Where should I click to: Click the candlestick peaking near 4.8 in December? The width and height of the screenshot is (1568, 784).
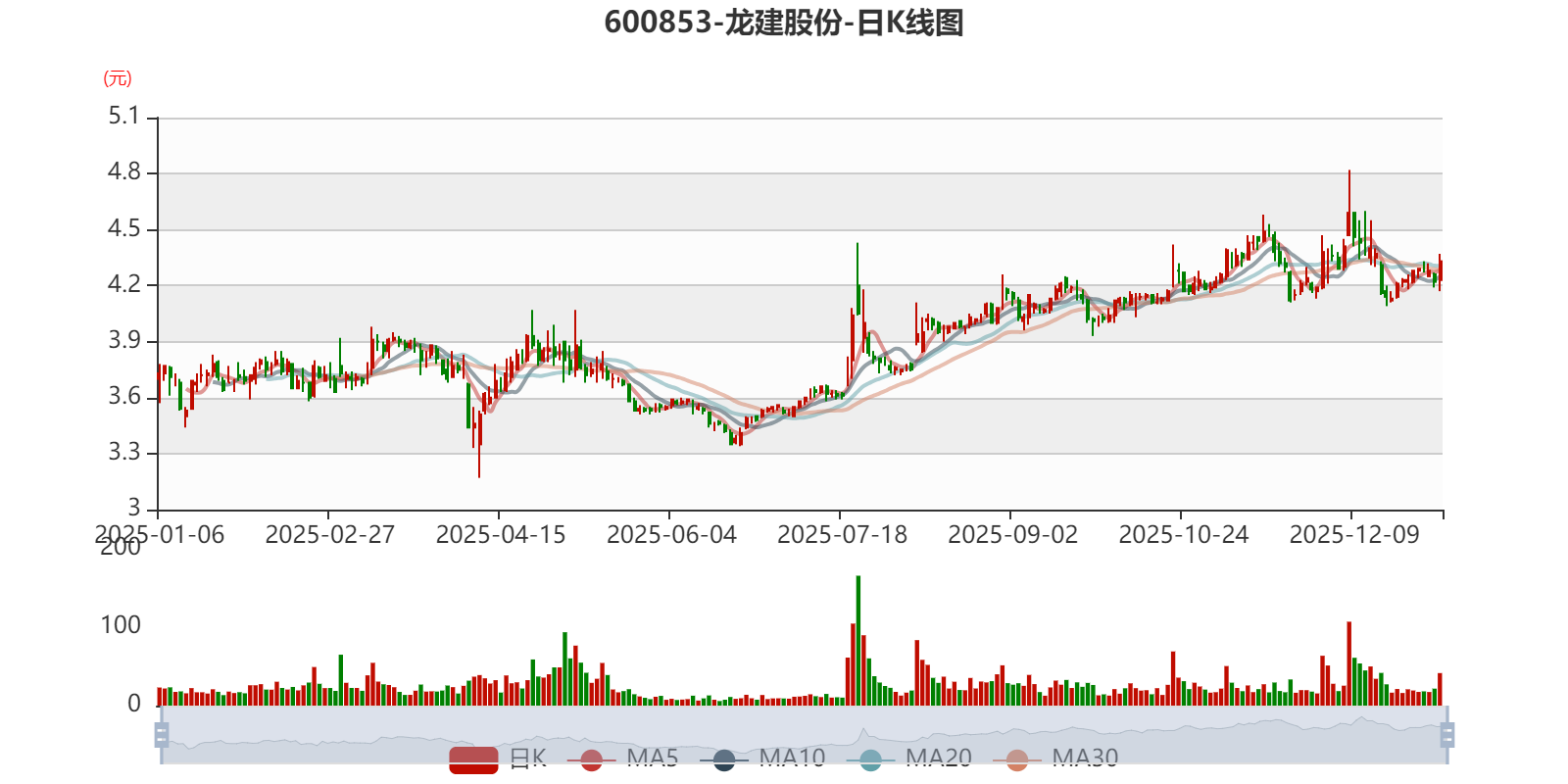1349,203
